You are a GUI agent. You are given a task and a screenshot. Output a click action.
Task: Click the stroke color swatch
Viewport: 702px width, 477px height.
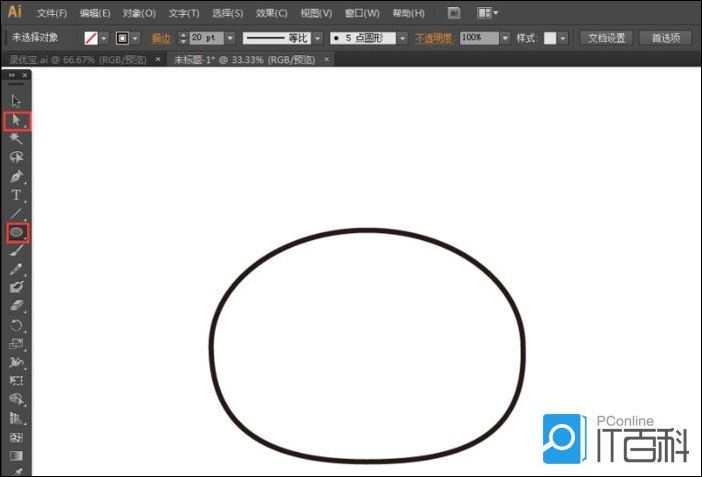pyautogui.click(x=122, y=39)
